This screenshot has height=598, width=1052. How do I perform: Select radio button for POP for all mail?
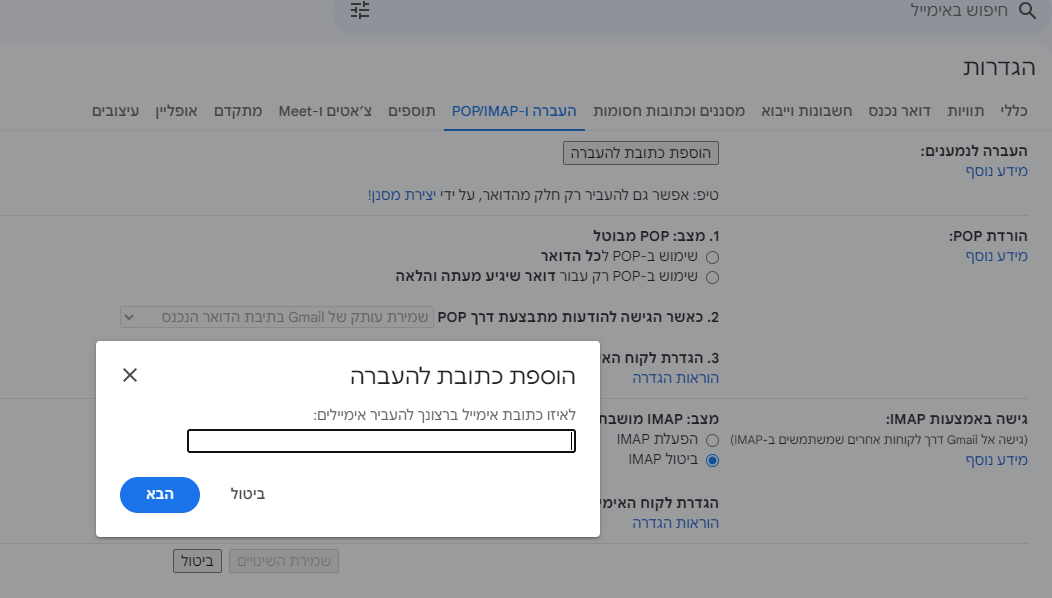point(711,257)
